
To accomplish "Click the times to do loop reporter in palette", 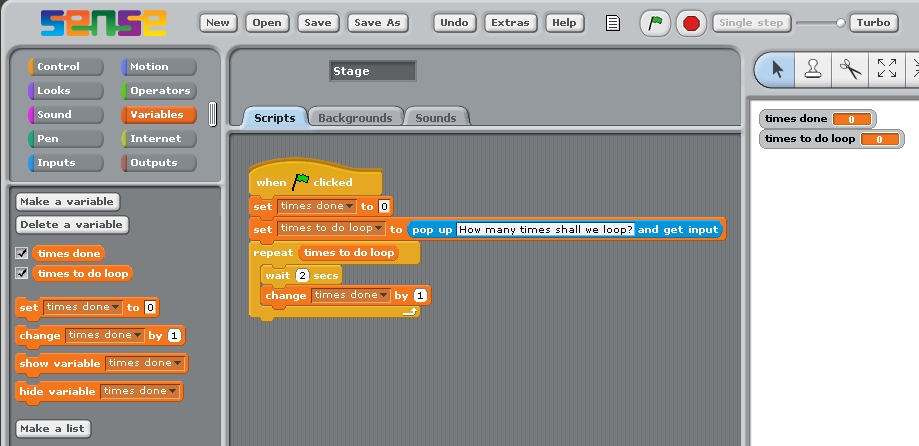I will pos(83,273).
